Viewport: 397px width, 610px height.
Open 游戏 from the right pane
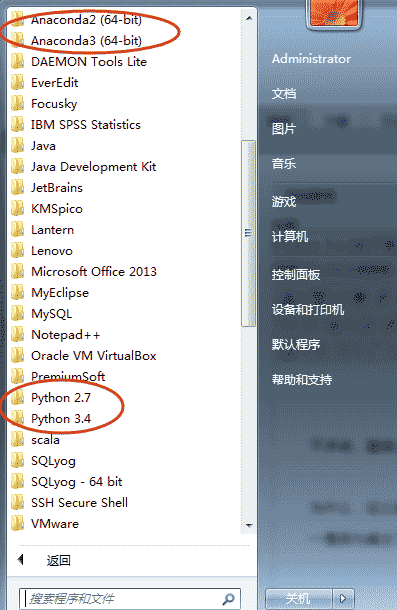[x=284, y=202]
